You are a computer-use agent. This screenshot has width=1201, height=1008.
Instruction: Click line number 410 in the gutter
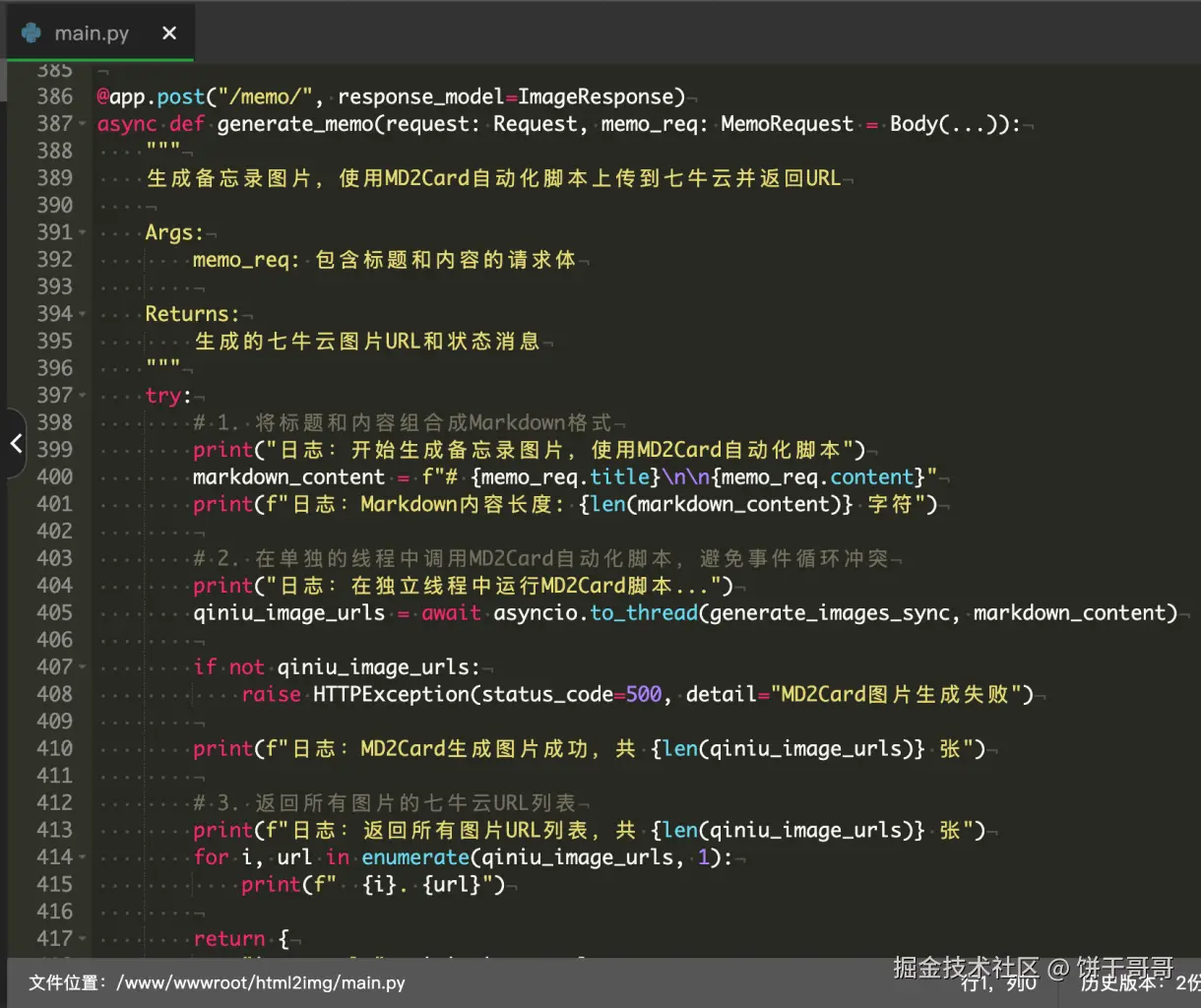tap(55, 748)
